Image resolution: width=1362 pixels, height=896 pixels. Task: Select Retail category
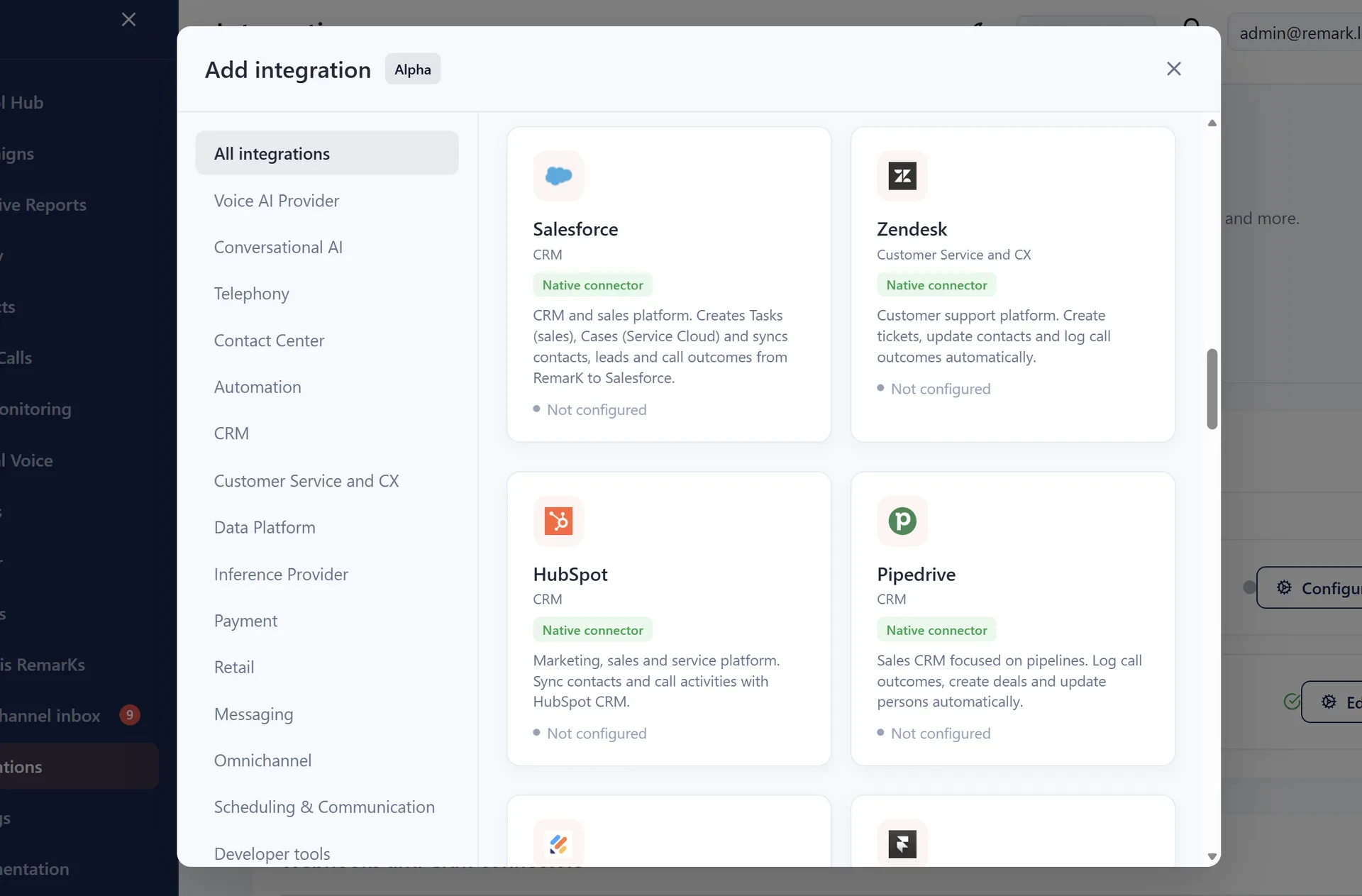coord(234,667)
